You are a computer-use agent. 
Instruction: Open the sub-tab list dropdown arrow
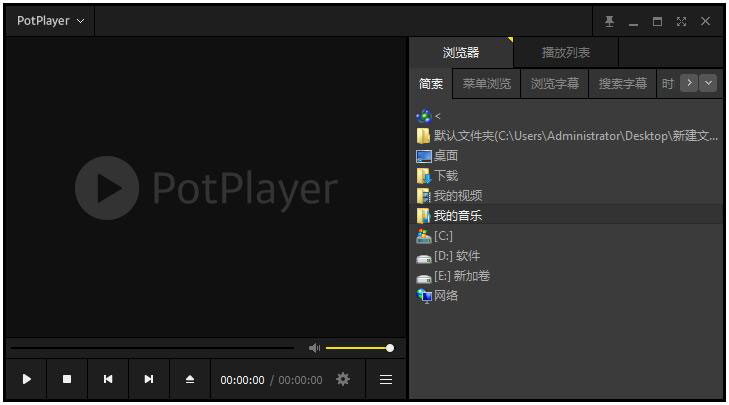[708, 83]
